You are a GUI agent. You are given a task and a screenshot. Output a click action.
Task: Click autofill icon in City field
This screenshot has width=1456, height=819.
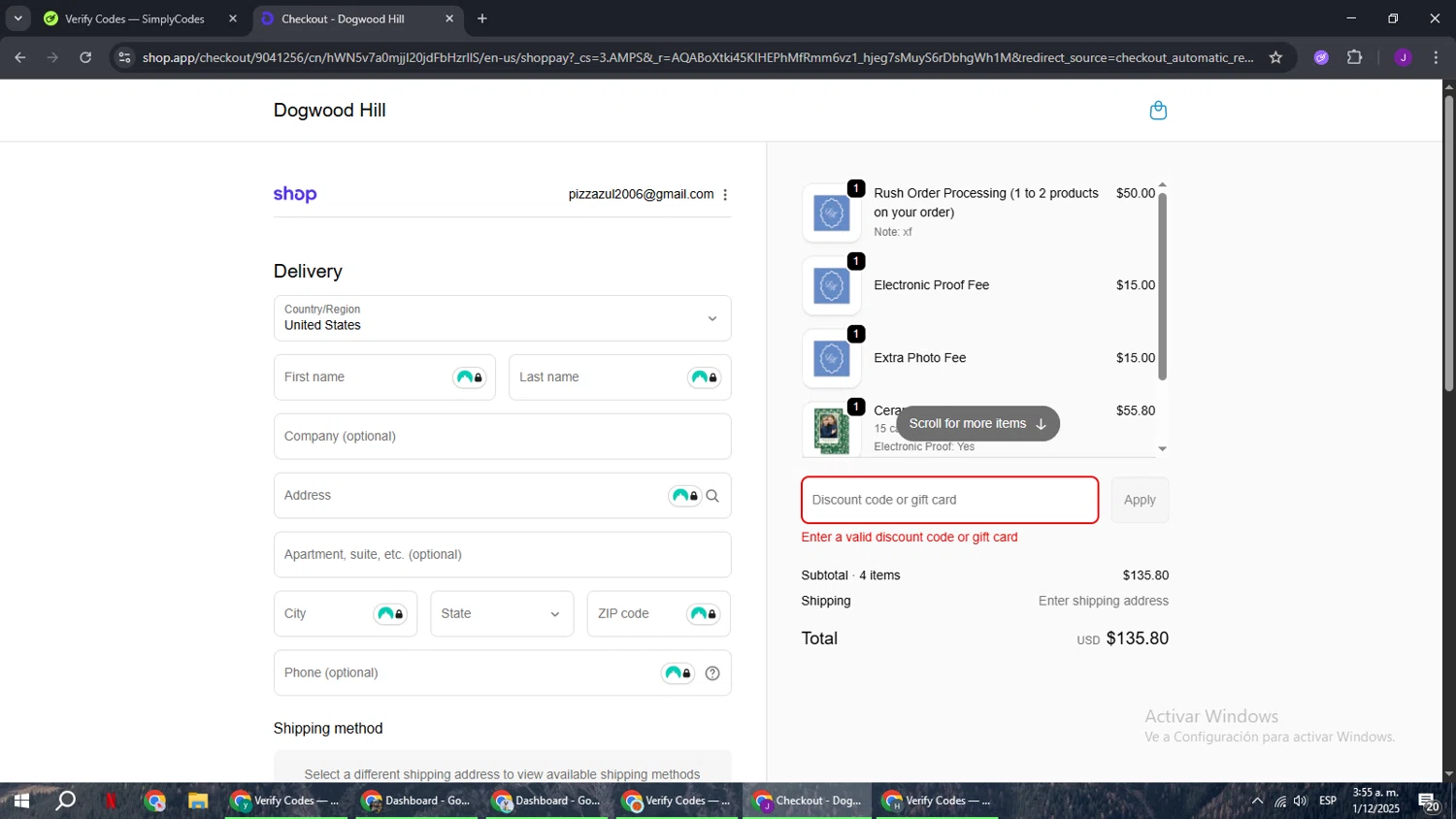click(390, 614)
